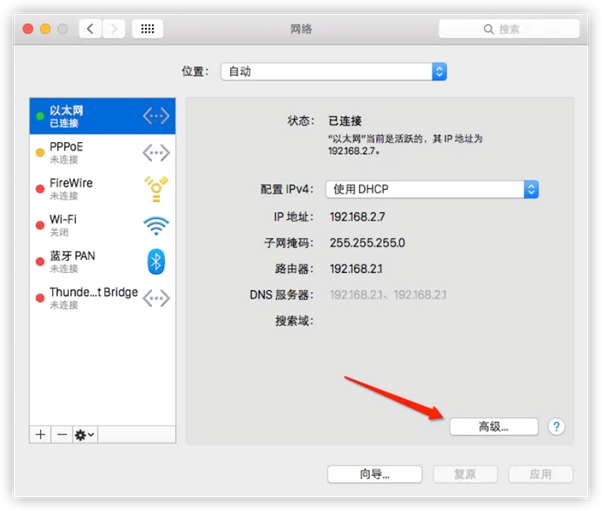Open the gear action menu
Image resolution: width=602 pixels, height=511 pixels.
(84, 435)
